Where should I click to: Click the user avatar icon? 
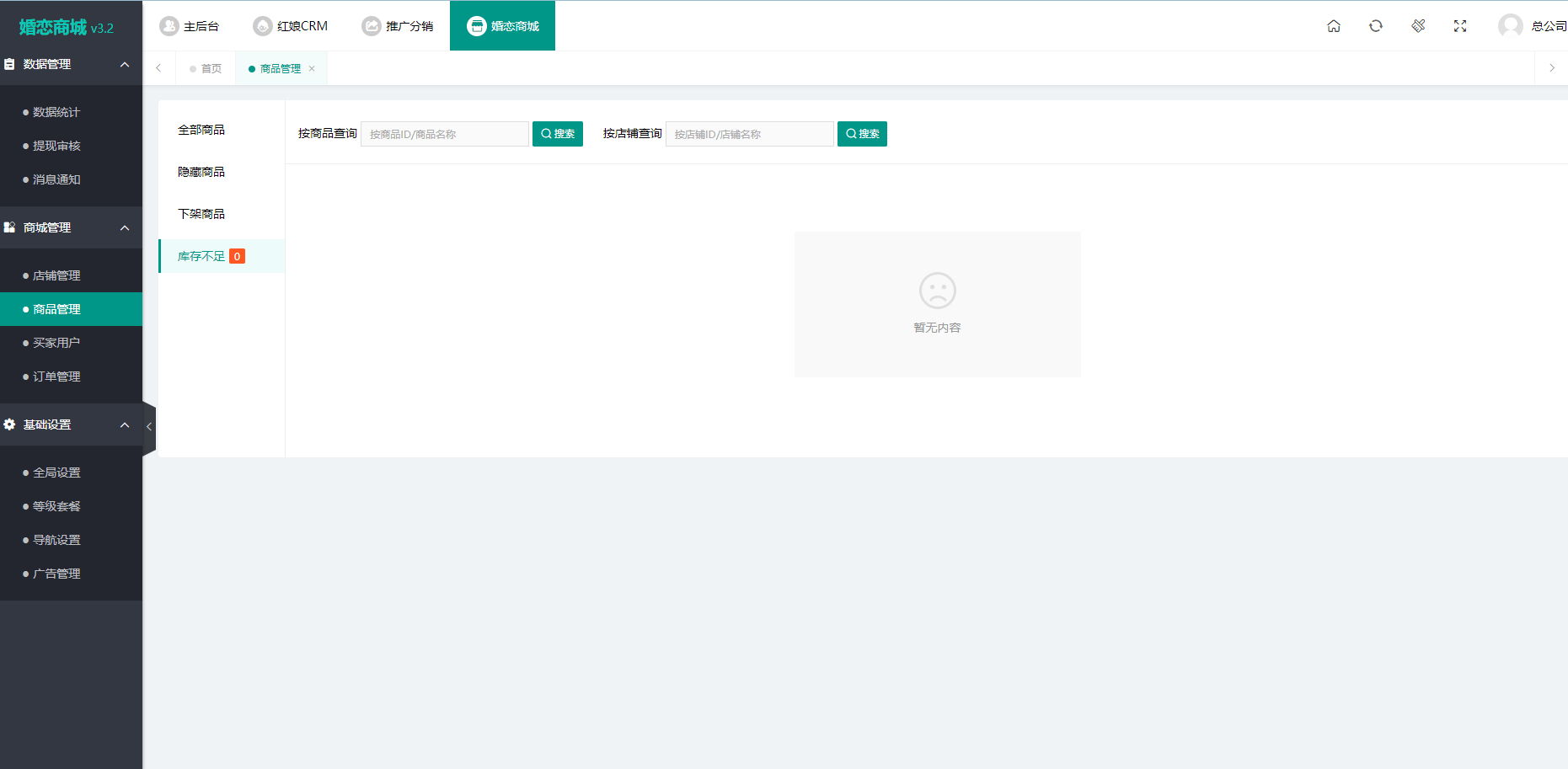point(1510,26)
